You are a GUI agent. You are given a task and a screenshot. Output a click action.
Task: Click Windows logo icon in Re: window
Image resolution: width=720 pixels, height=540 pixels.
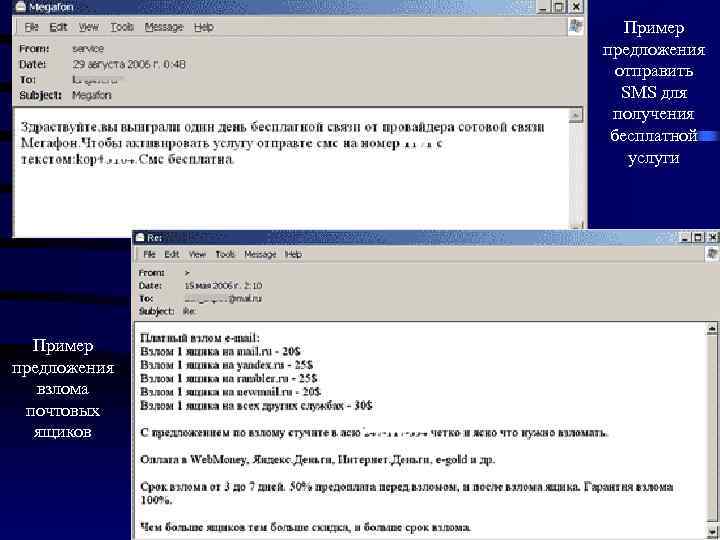712,254
